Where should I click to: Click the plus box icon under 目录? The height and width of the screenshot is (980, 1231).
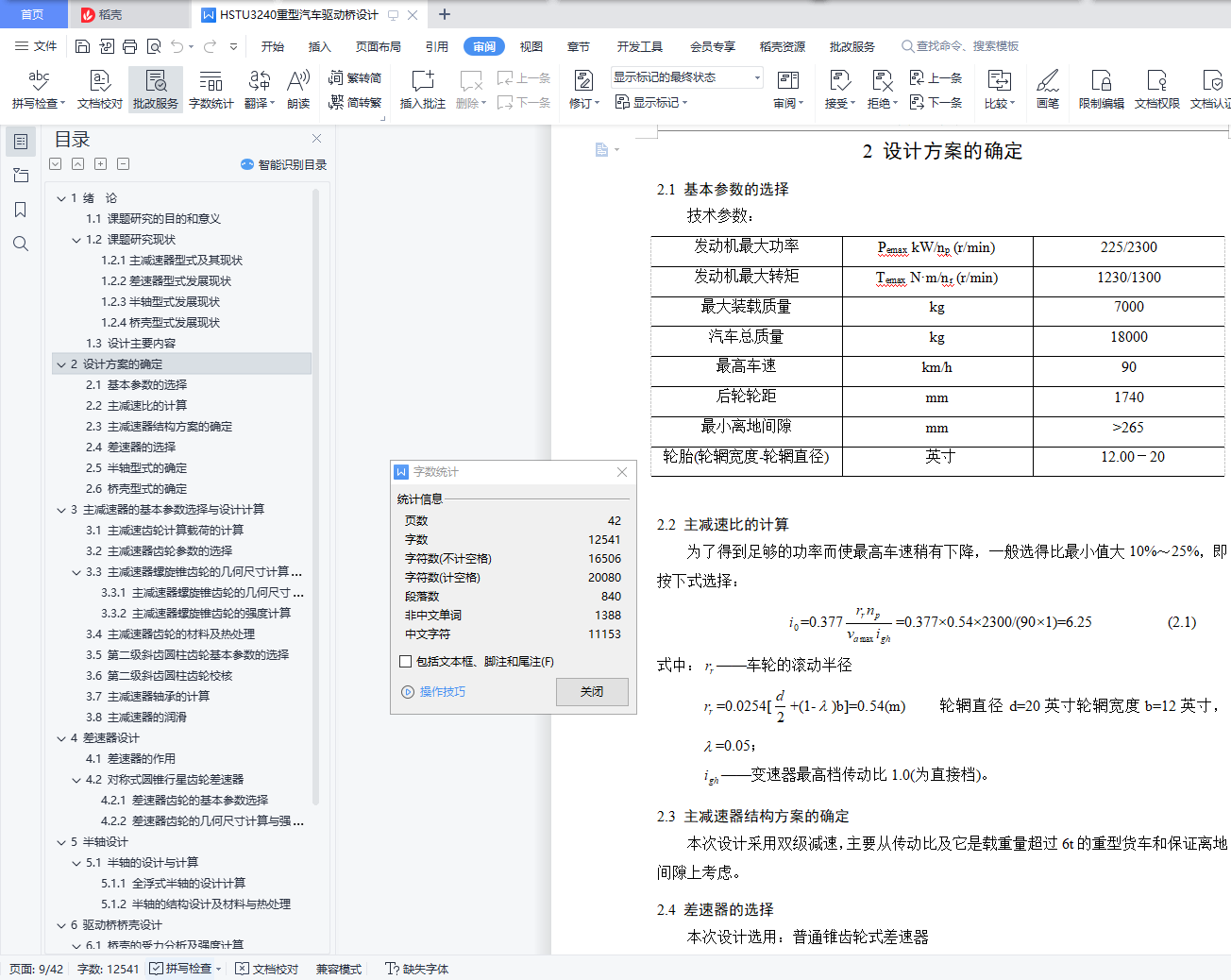pos(101,164)
